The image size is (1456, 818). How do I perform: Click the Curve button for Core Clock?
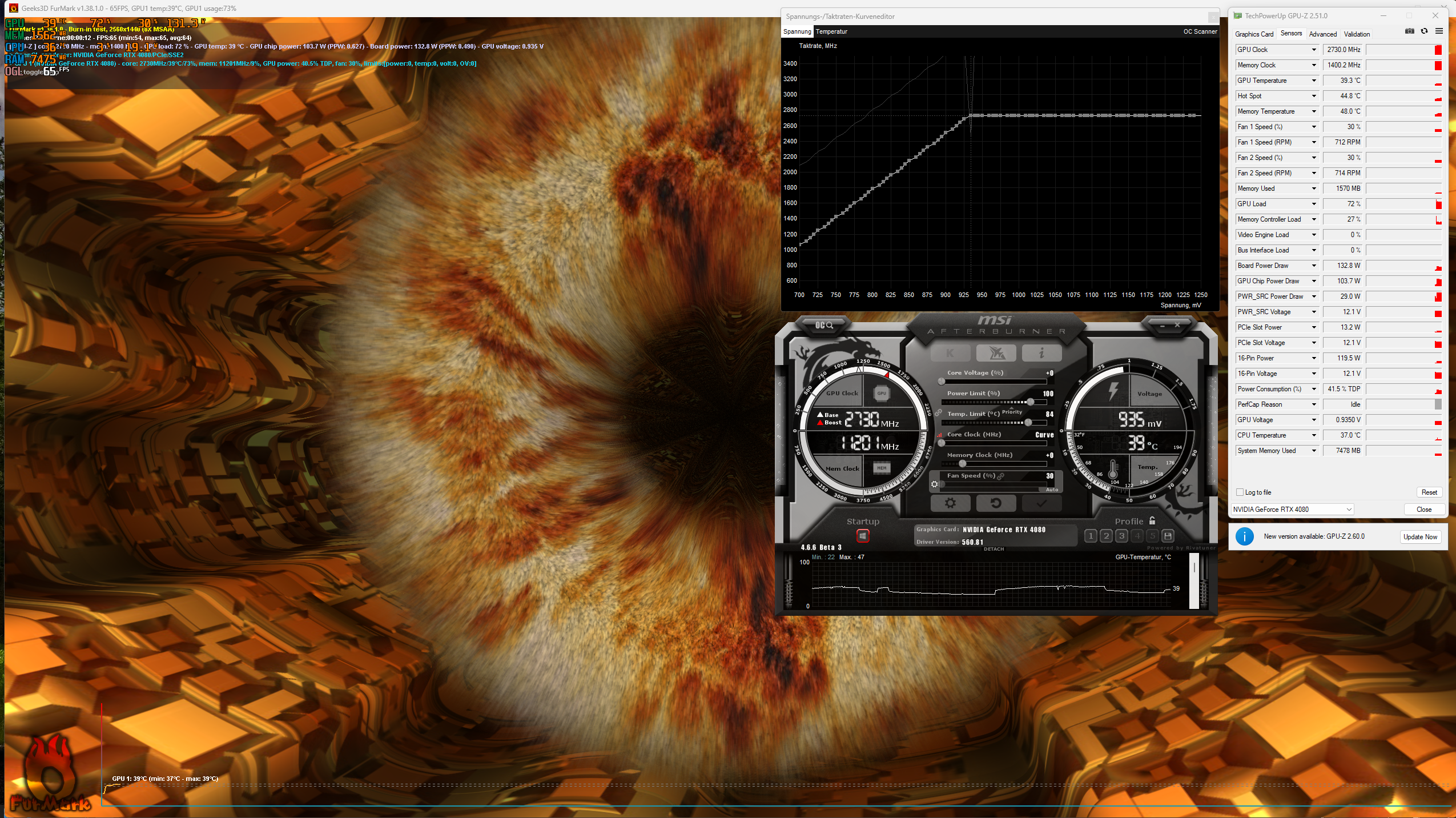[1045, 435]
